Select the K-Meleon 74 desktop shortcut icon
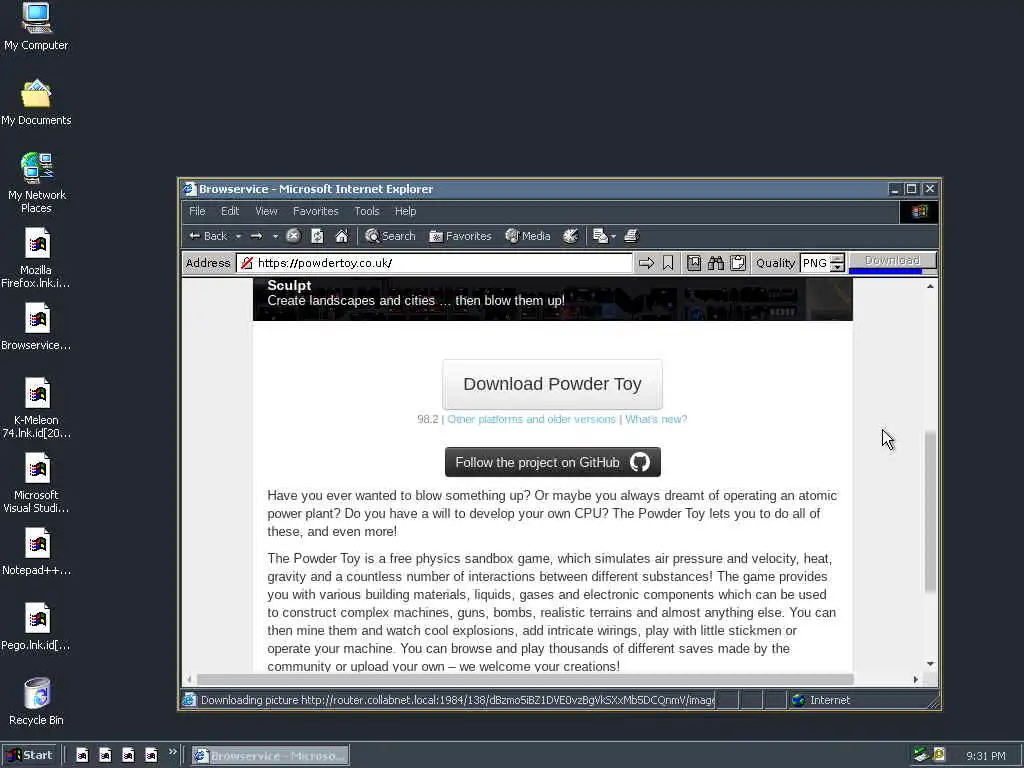The width and height of the screenshot is (1024, 768). (36, 408)
